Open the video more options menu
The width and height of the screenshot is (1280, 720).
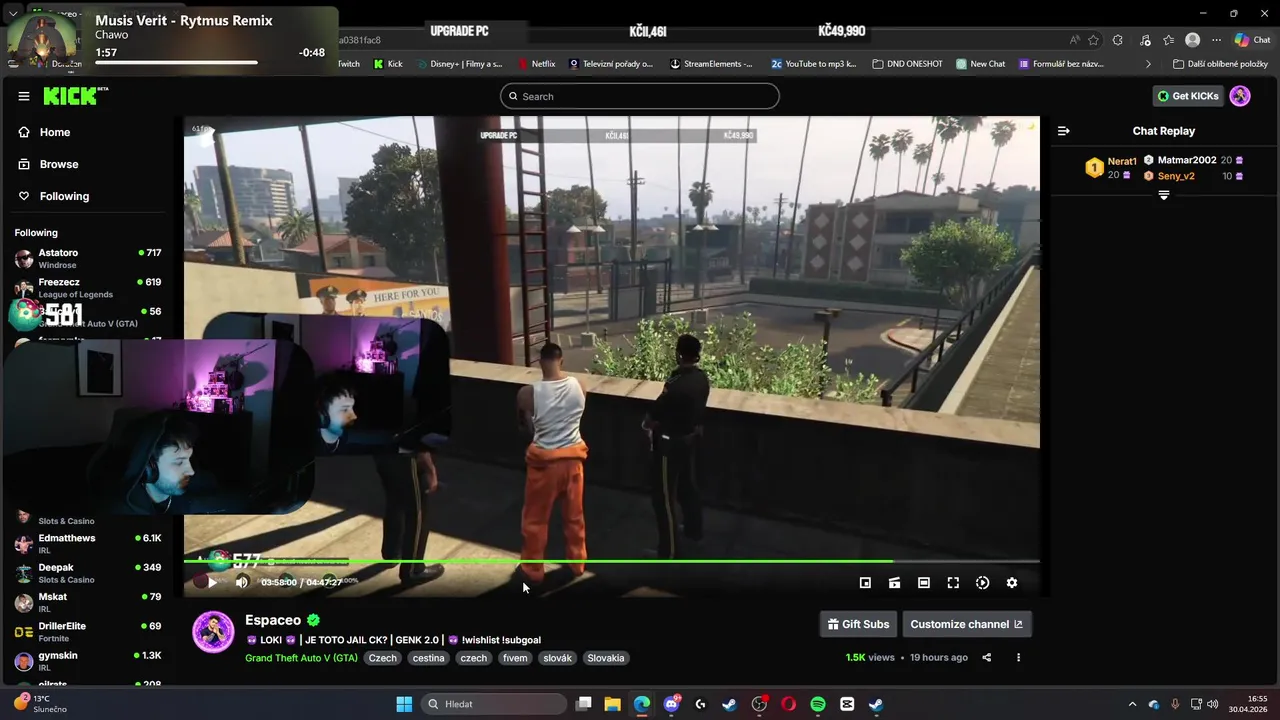pyautogui.click(x=1018, y=657)
